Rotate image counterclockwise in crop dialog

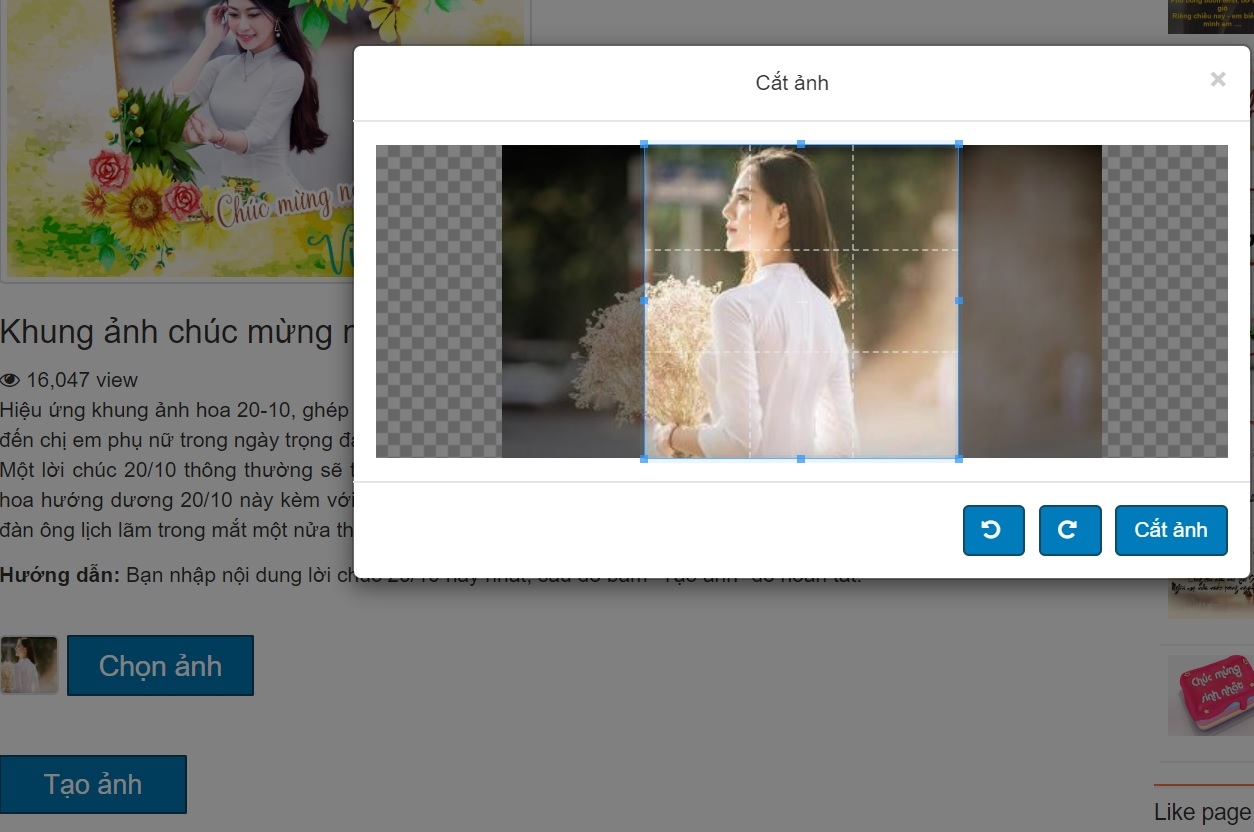[x=993, y=530]
